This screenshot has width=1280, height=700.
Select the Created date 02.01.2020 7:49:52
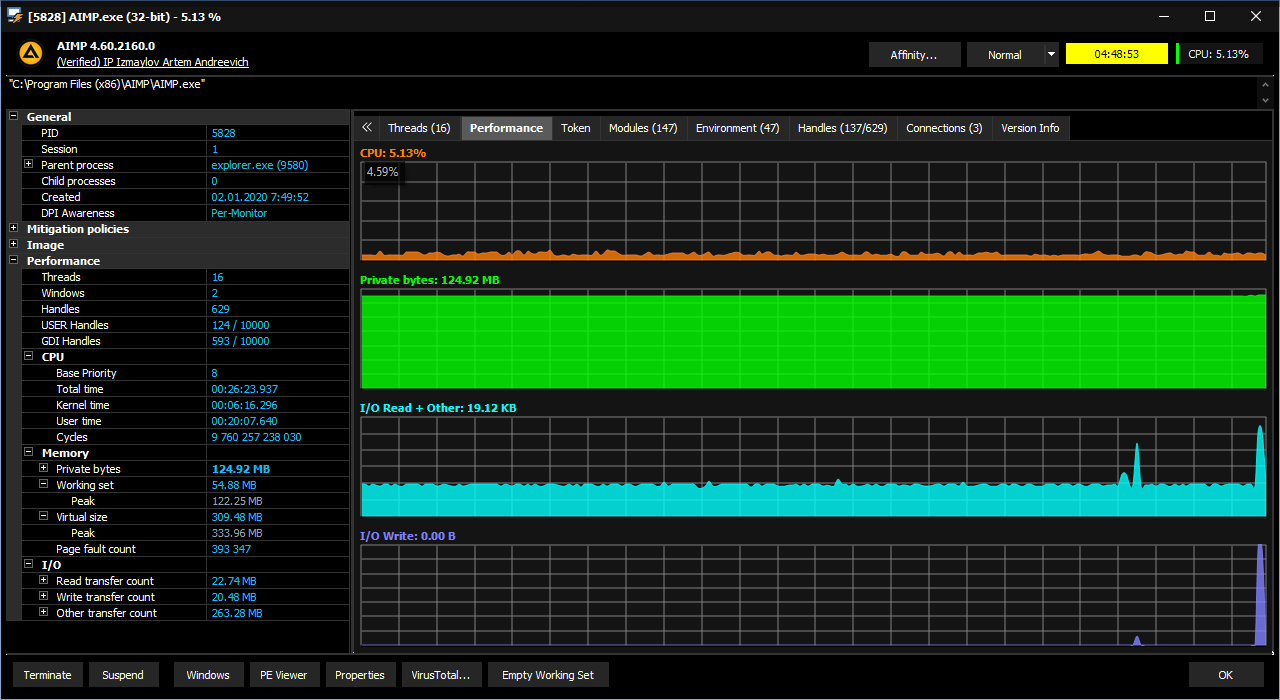click(x=260, y=197)
